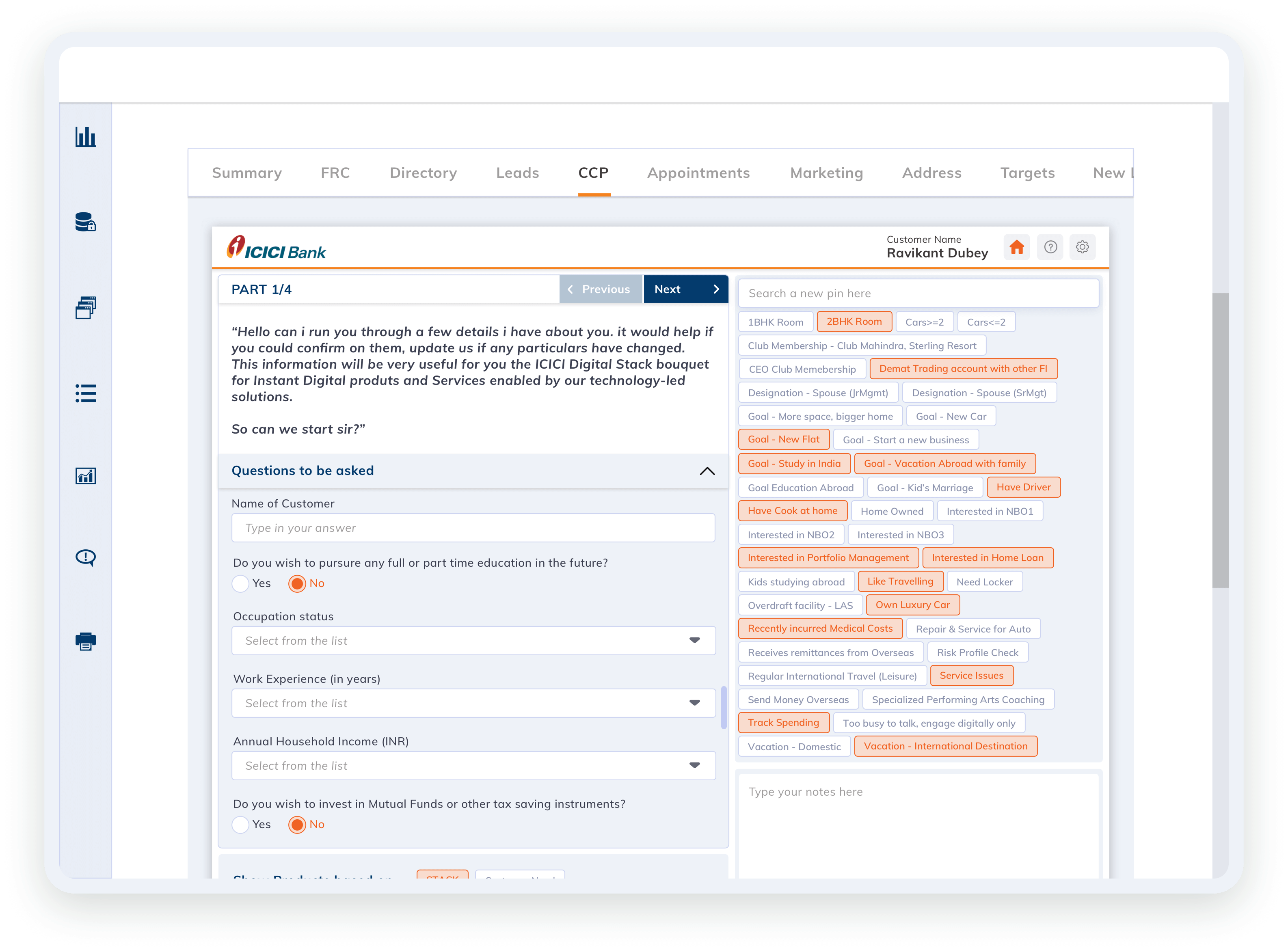Enable the Cars>=2 pin
Viewport: 1288px width, 950px height.
coord(924,322)
